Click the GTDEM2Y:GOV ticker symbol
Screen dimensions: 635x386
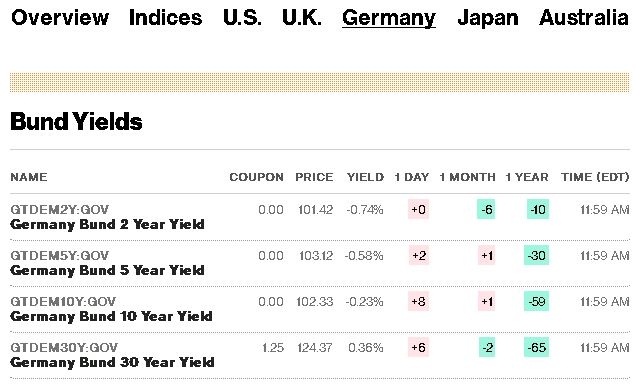(x=60, y=209)
